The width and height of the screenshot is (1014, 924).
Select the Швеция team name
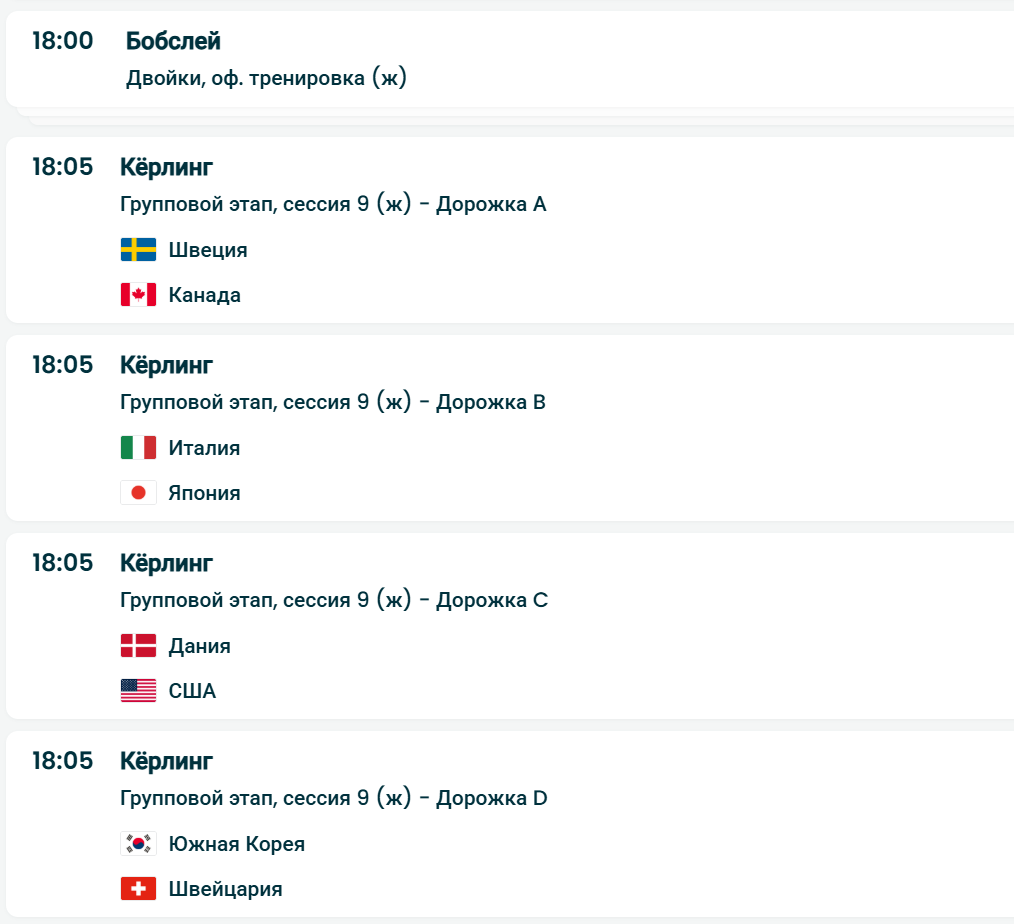pos(207,250)
